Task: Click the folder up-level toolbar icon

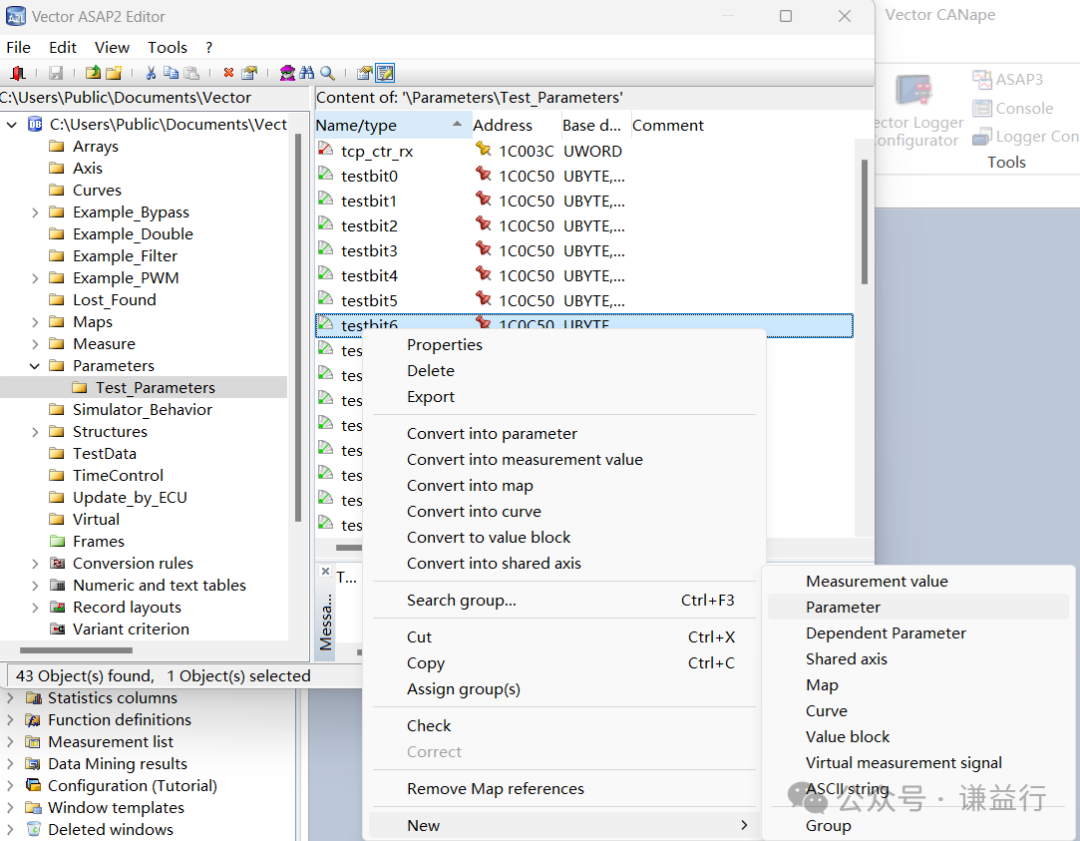Action: pyautogui.click(x=93, y=72)
